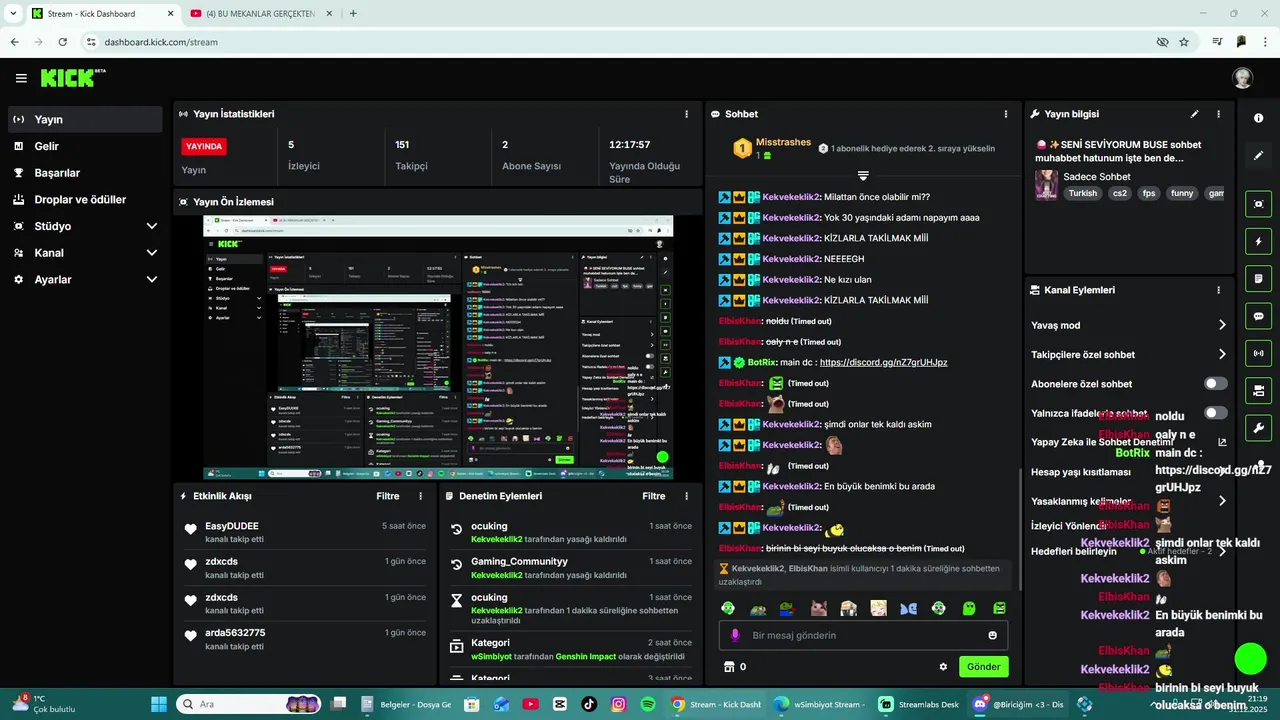Toggle the chat bubble panel icon

coord(1258,316)
